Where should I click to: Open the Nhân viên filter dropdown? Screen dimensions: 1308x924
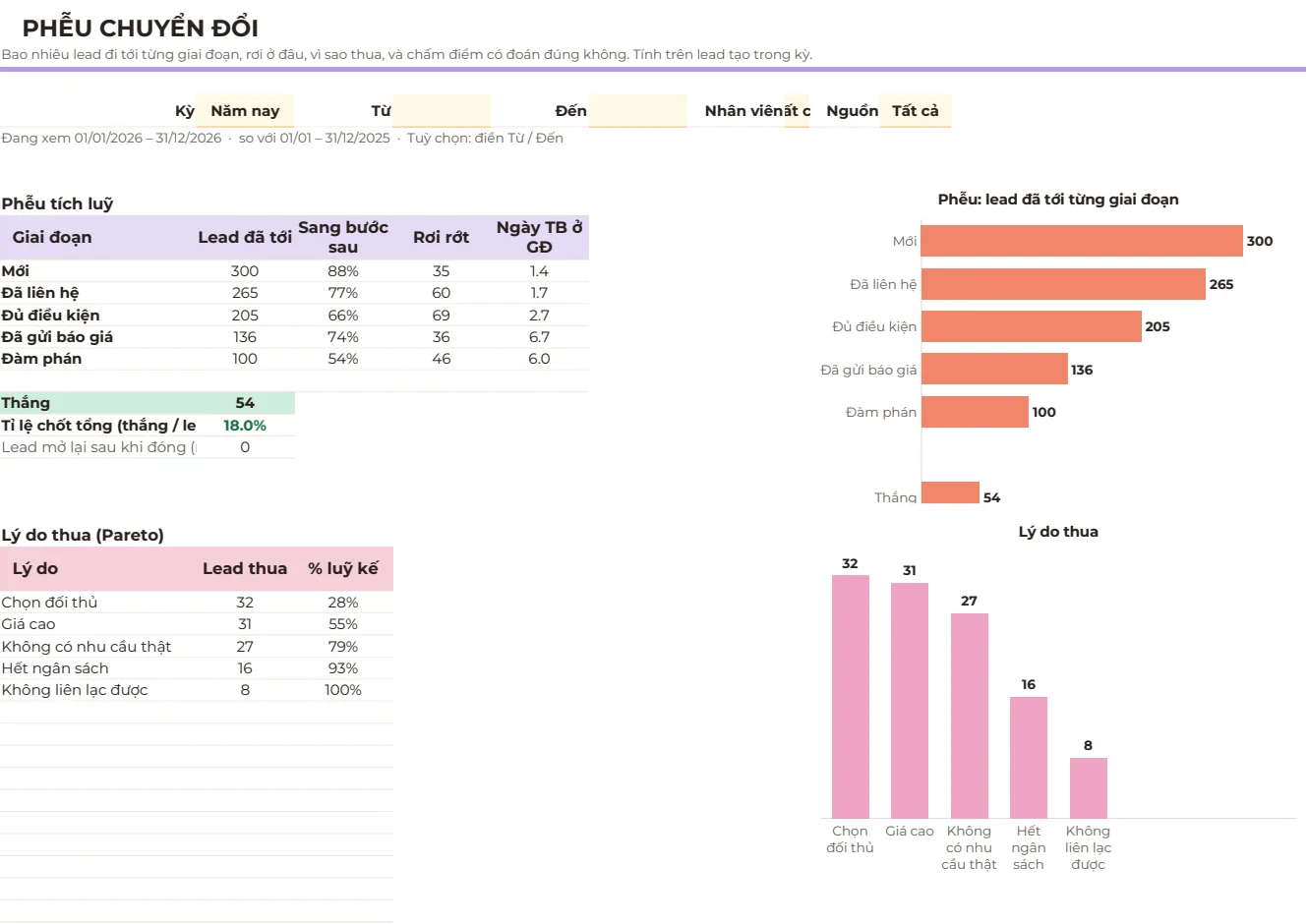[798, 111]
